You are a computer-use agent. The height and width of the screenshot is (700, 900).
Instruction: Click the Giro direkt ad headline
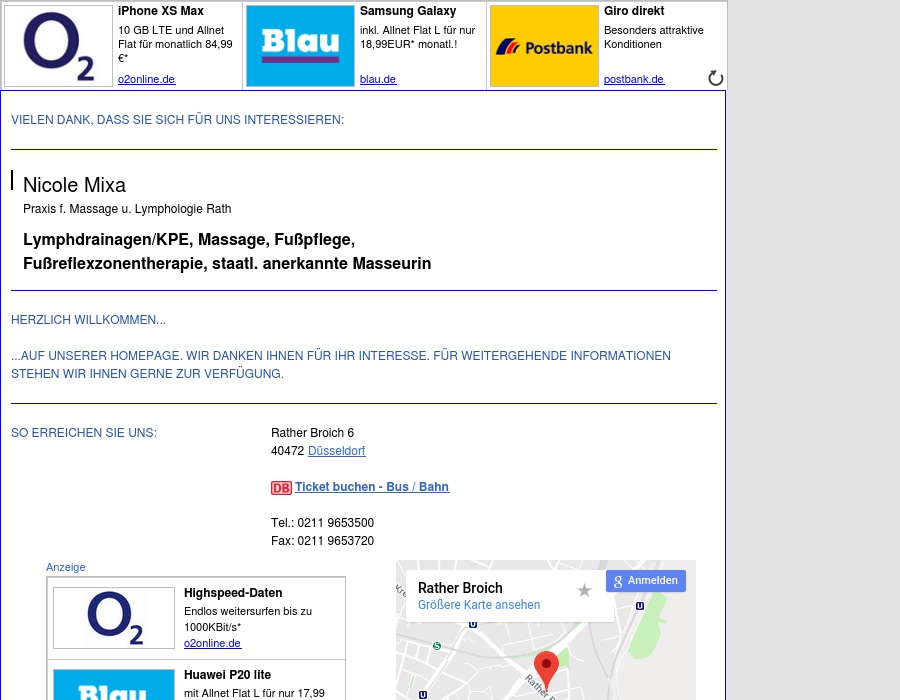633,11
